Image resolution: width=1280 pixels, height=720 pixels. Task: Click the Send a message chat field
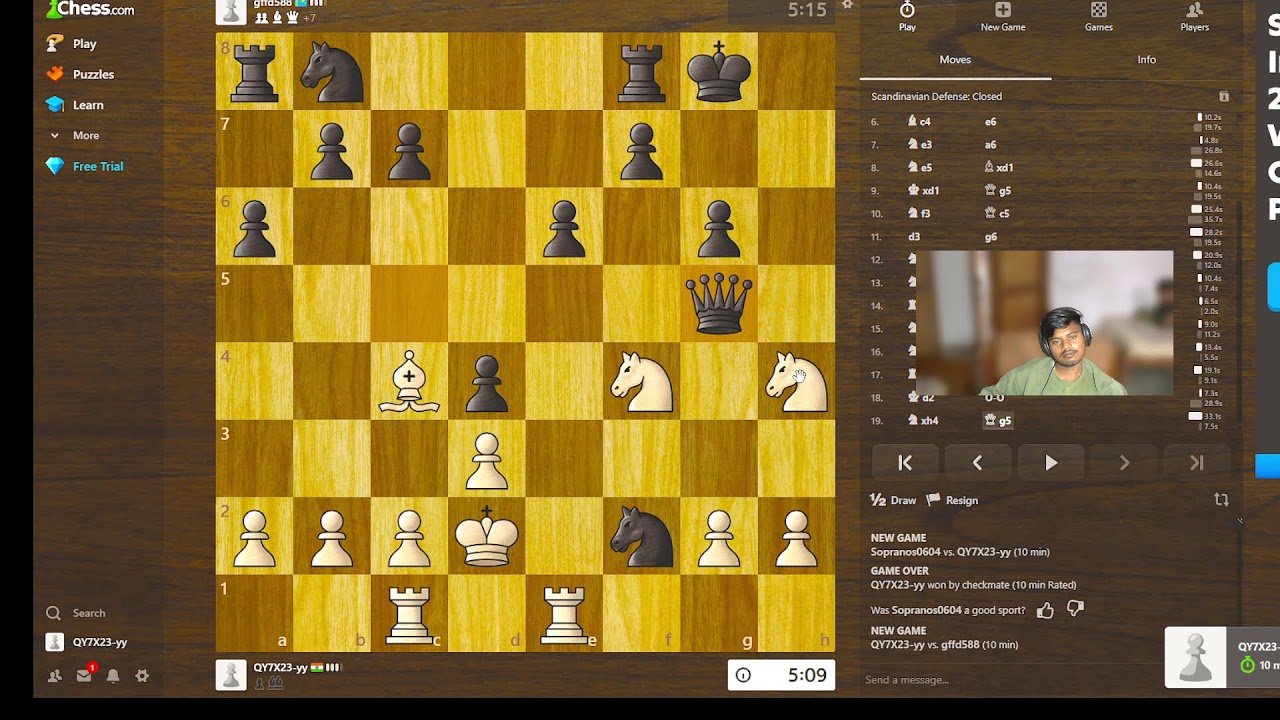(1010, 680)
